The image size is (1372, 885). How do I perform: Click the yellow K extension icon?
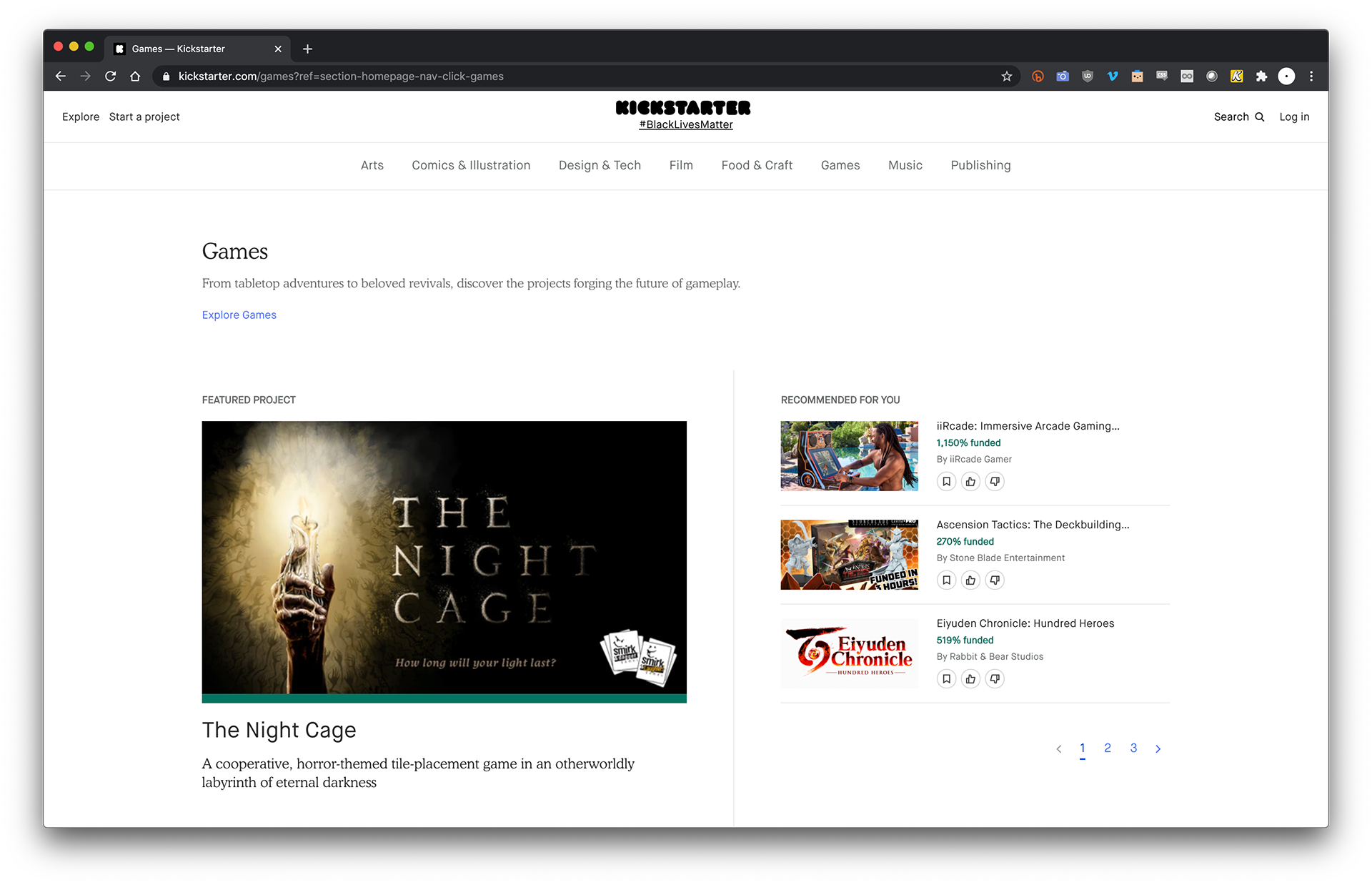pyautogui.click(x=1236, y=76)
